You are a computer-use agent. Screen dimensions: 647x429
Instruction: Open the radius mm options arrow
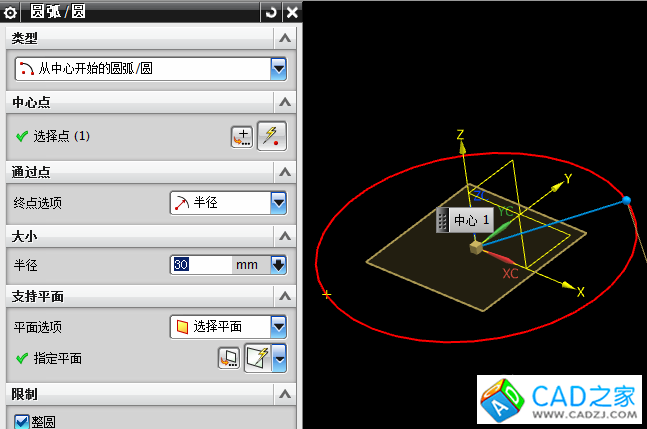coord(279,265)
